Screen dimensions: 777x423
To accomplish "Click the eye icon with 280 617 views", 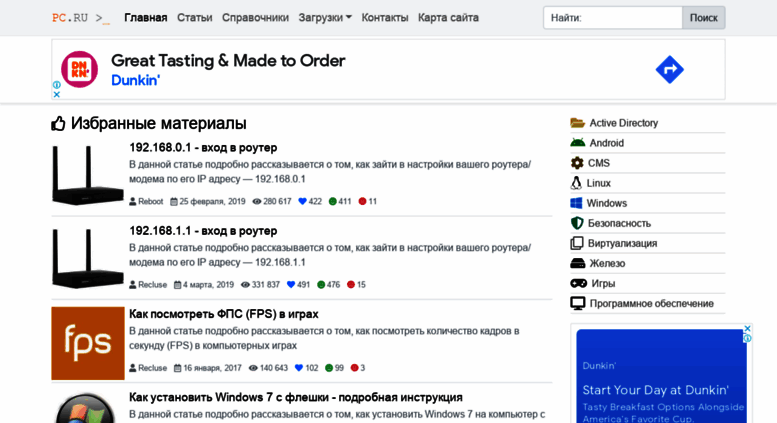I will pos(257,202).
